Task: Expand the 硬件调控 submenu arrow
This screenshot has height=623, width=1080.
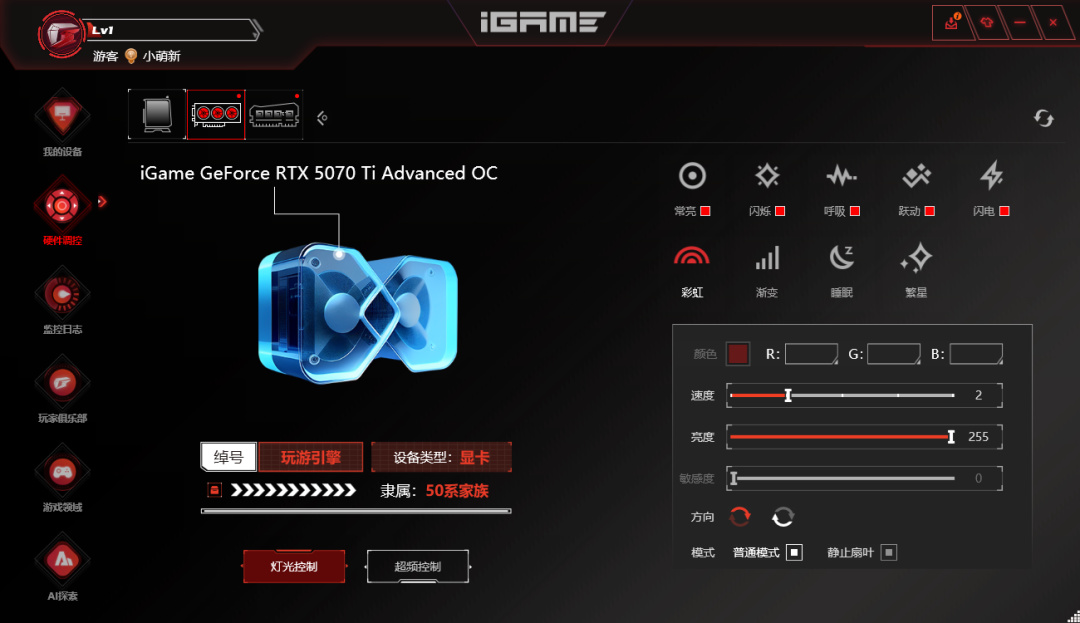Action: pos(102,202)
